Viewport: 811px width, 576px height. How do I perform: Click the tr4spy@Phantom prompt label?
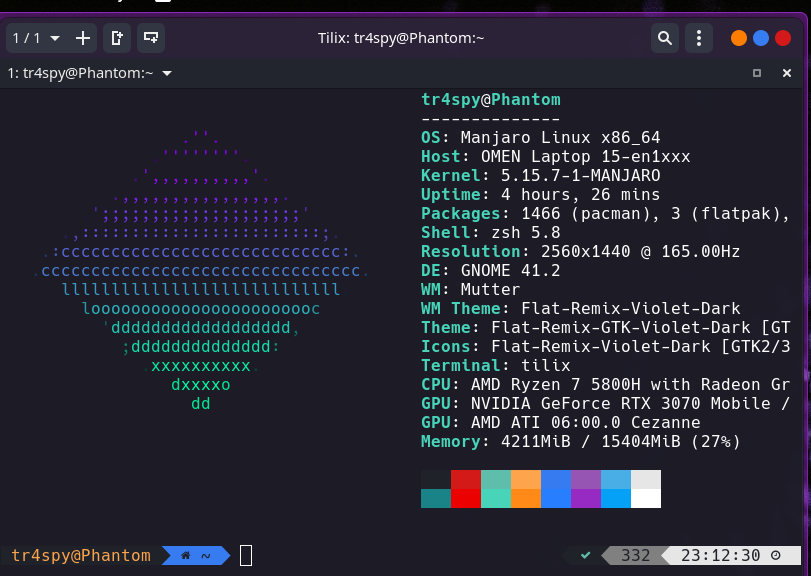[x=80, y=555]
